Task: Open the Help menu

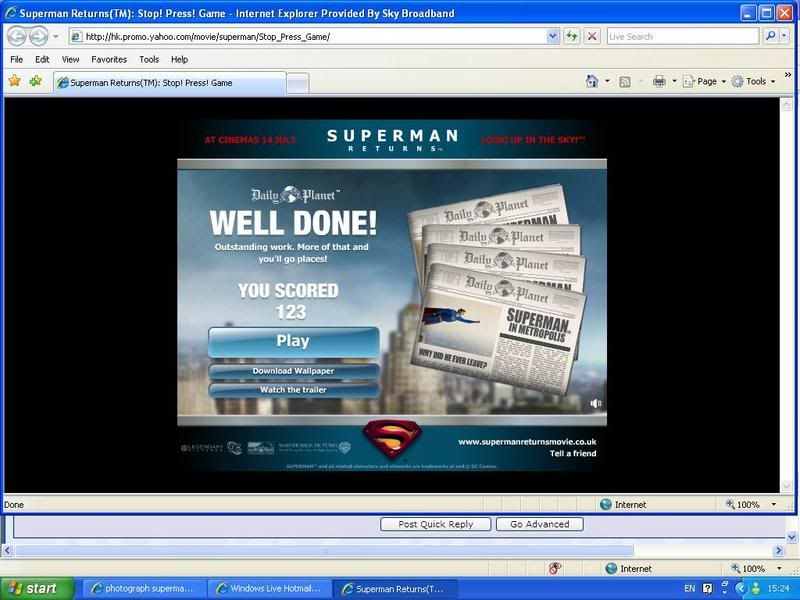Action: pyautogui.click(x=179, y=59)
